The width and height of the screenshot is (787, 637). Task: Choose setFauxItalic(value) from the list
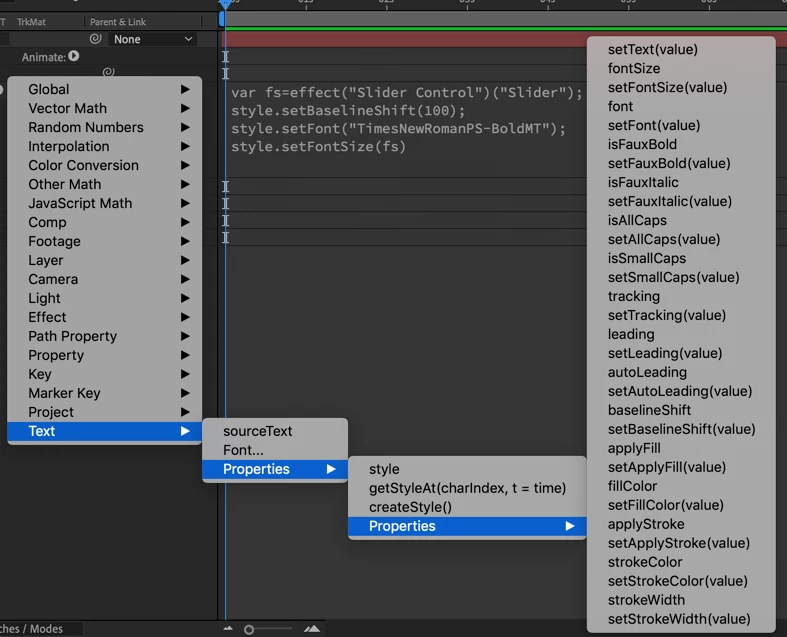pyautogui.click(x=681, y=202)
